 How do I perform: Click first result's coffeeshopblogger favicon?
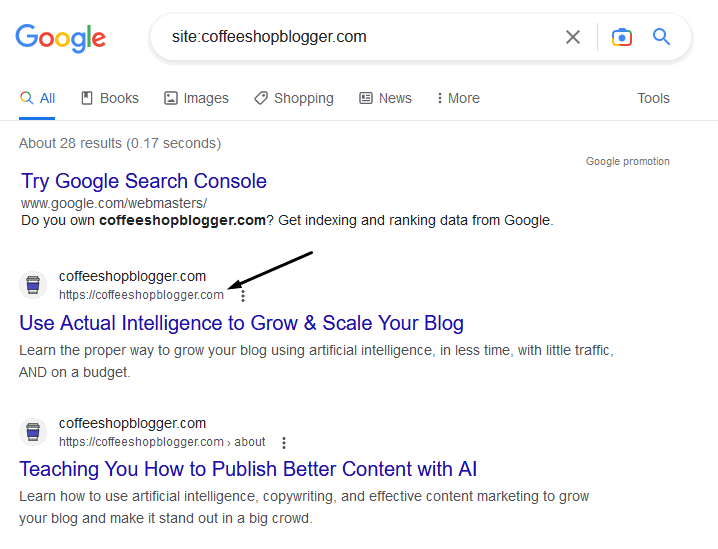(33, 285)
